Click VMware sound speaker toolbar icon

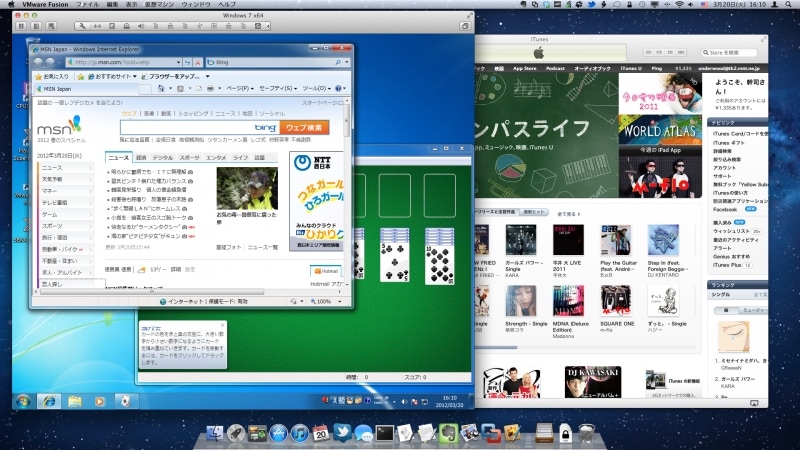pyautogui.click(x=141, y=26)
